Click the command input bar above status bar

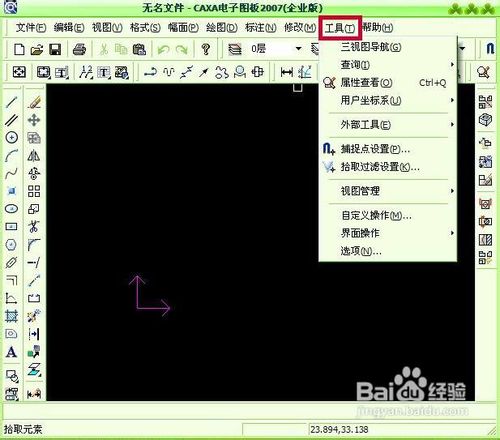pos(248,411)
